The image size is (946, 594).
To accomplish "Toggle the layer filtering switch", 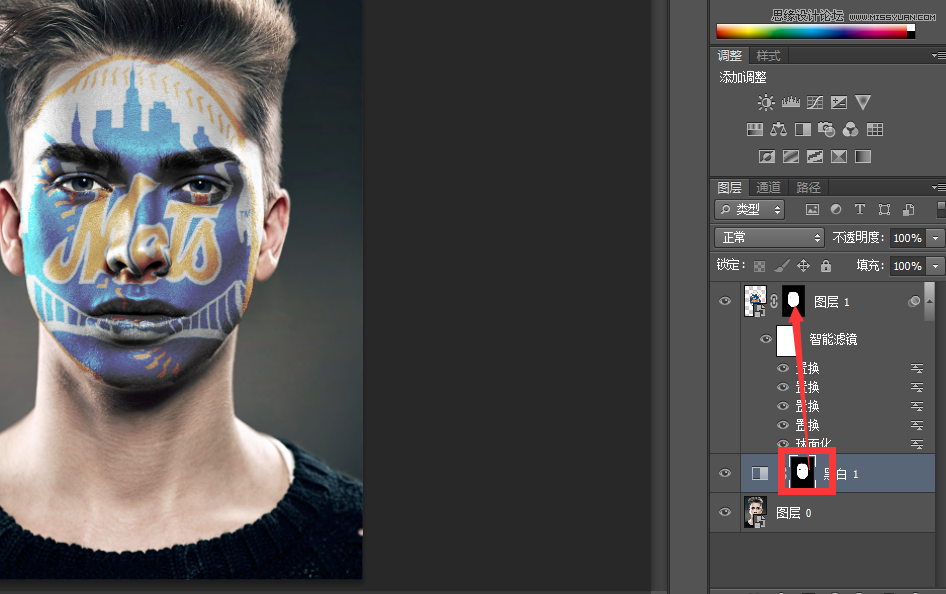I will tap(941, 209).
